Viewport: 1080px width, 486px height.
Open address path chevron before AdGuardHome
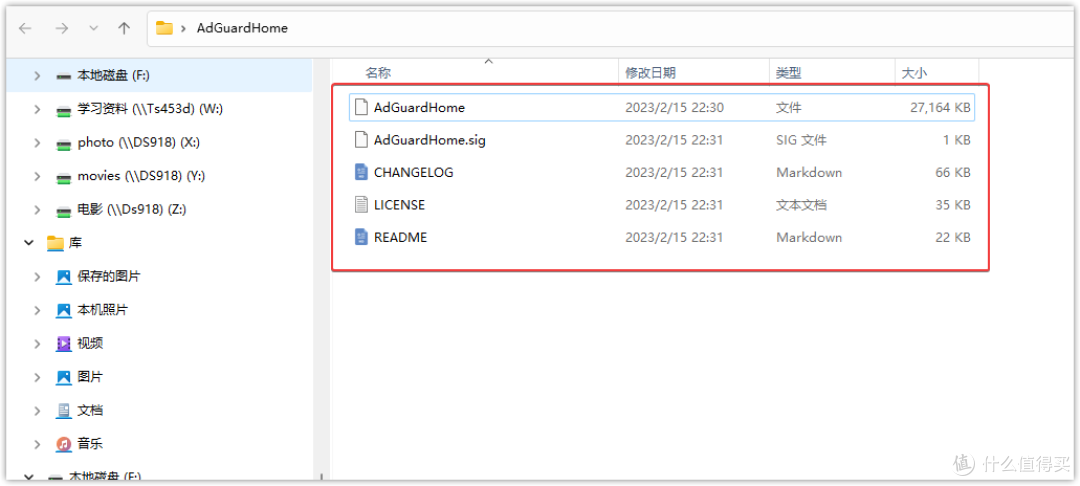point(183,28)
